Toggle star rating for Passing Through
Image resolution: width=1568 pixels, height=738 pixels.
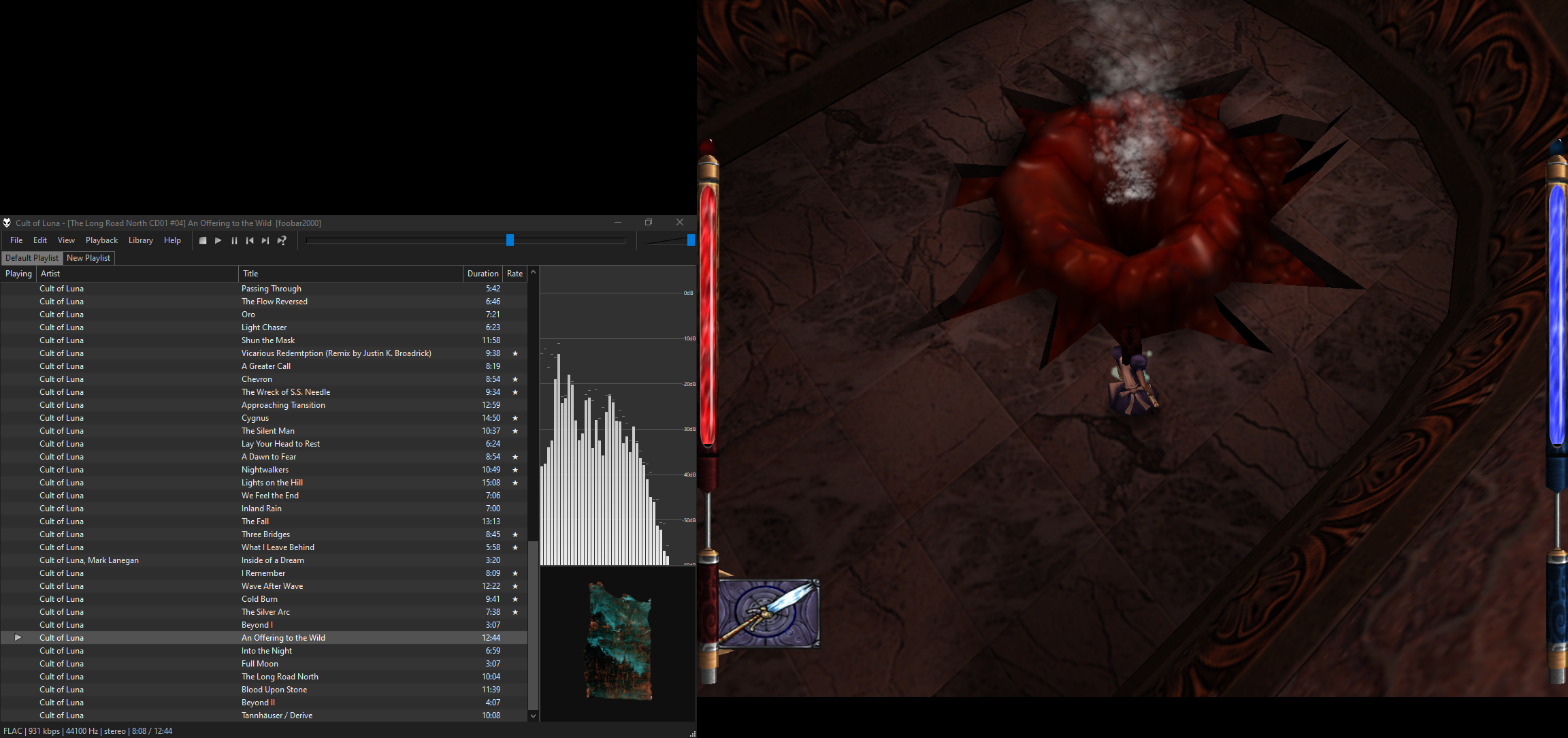point(515,289)
